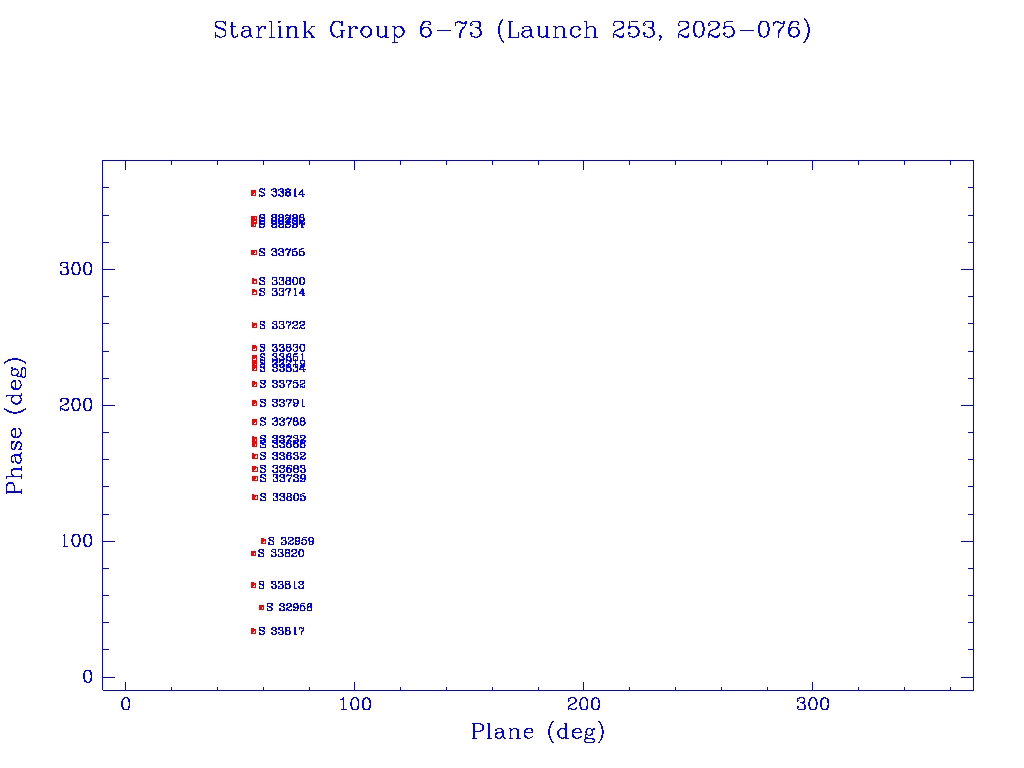Select the "S 33800" satellite label

tap(281, 281)
